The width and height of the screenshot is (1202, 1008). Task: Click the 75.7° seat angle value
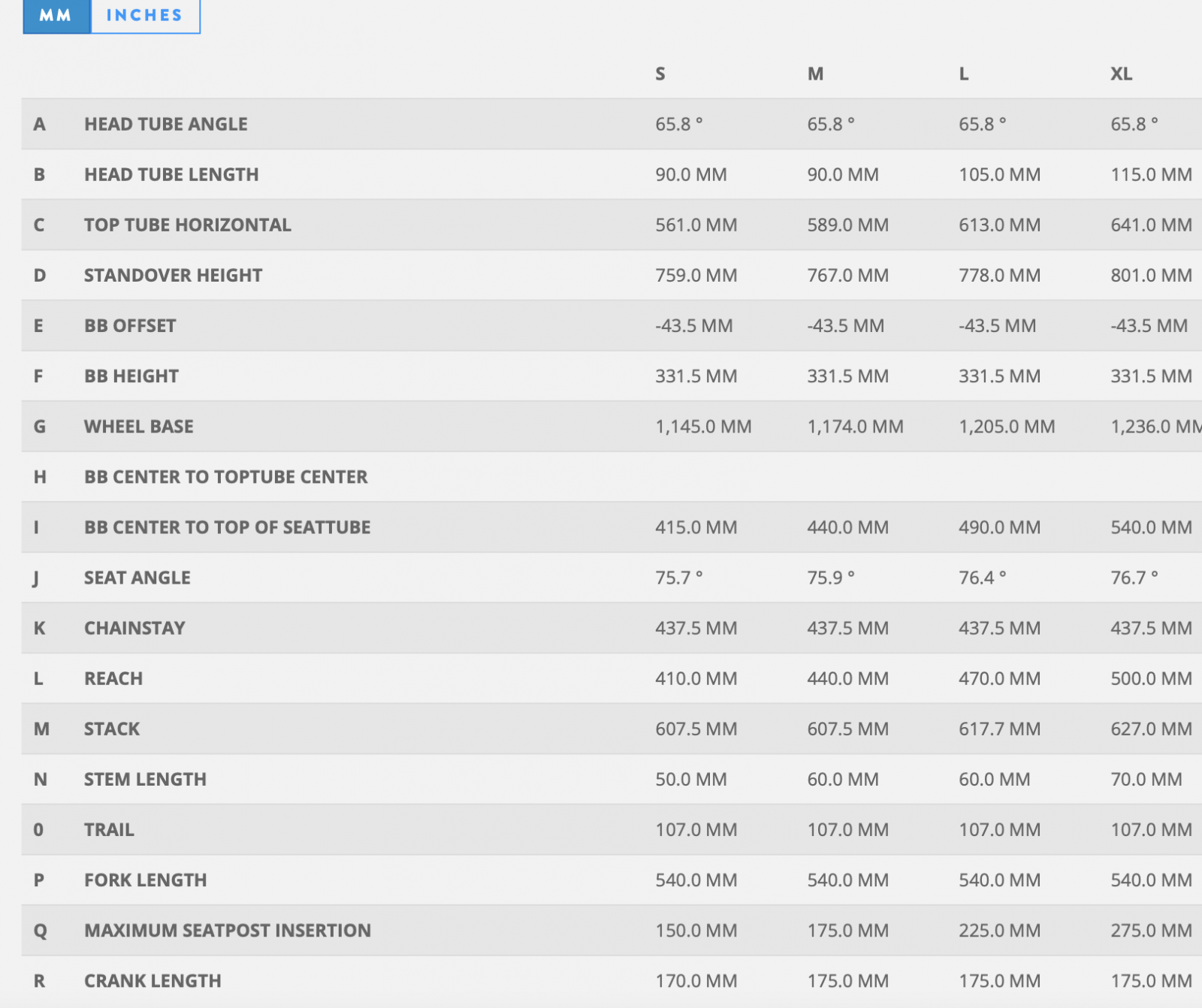coord(679,577)
